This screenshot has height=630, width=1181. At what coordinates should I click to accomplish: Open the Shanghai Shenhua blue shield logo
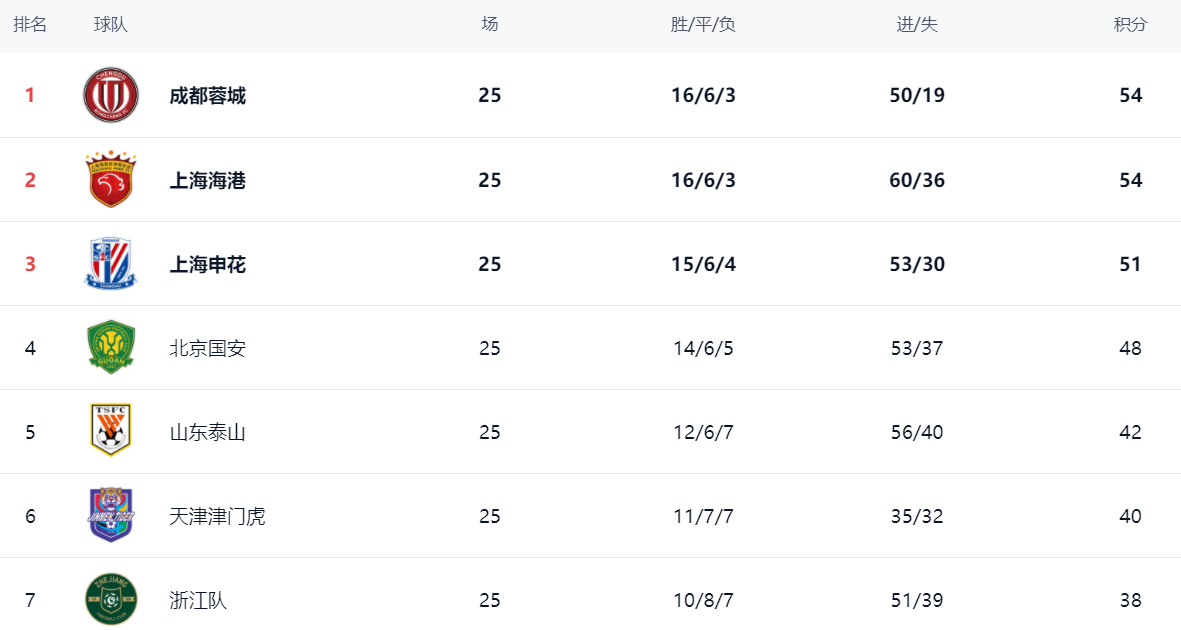111,264
